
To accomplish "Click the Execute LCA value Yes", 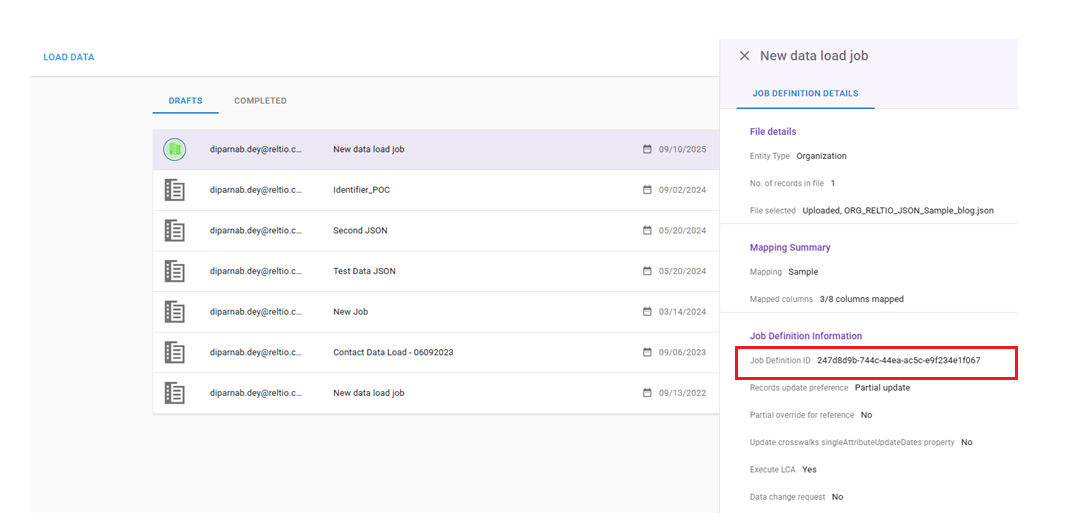I will pyautogui.click(x=809, y=469).
